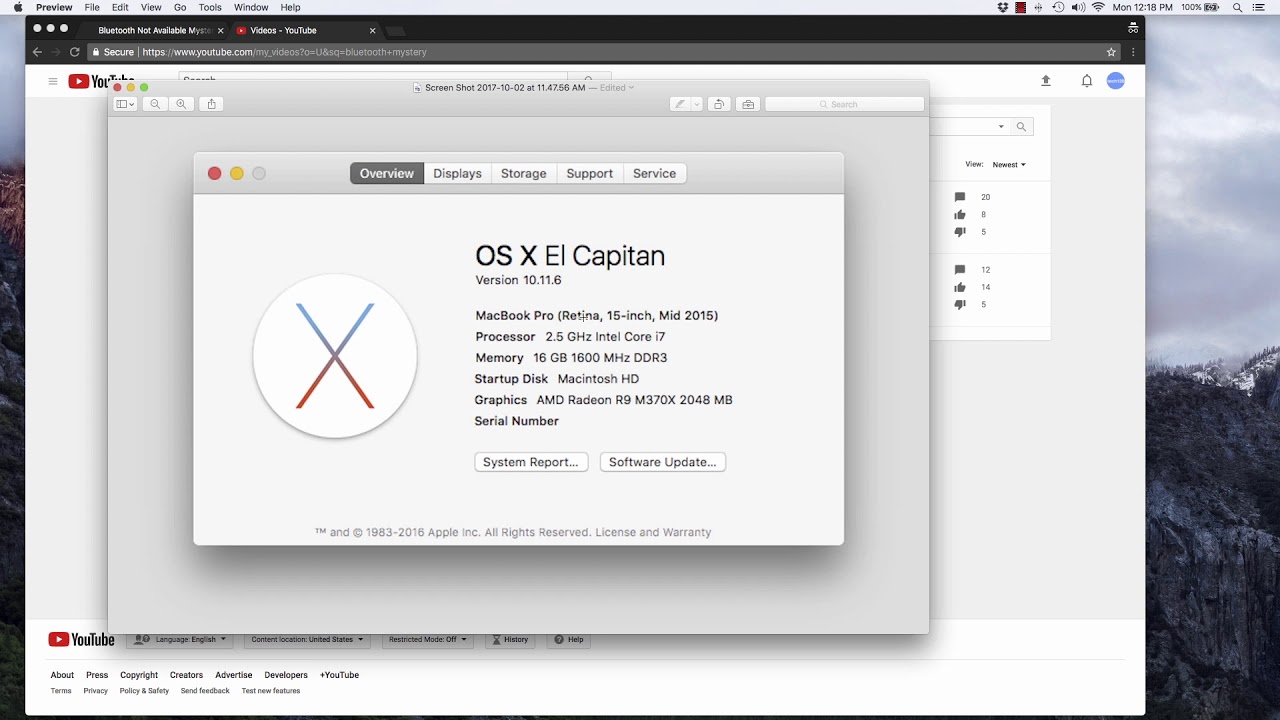Select the highlight pen tool in Preview
Viewport: 1280px width, 720px height.
point(680,104)
